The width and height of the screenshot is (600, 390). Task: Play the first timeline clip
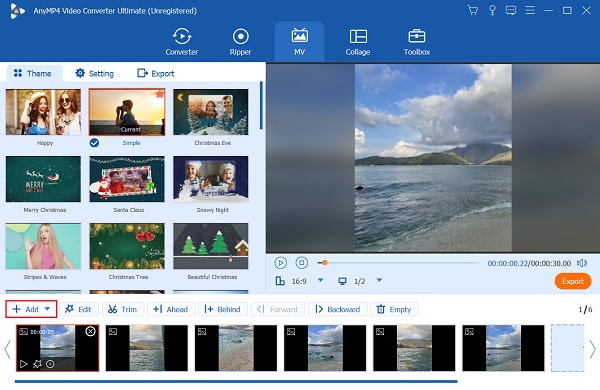[23, 364]
